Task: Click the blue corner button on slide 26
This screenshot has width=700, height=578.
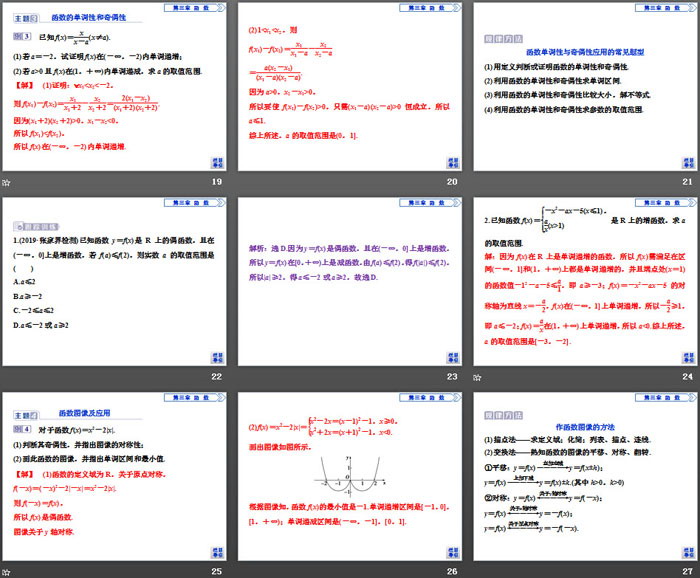Action: click(452, 551)
